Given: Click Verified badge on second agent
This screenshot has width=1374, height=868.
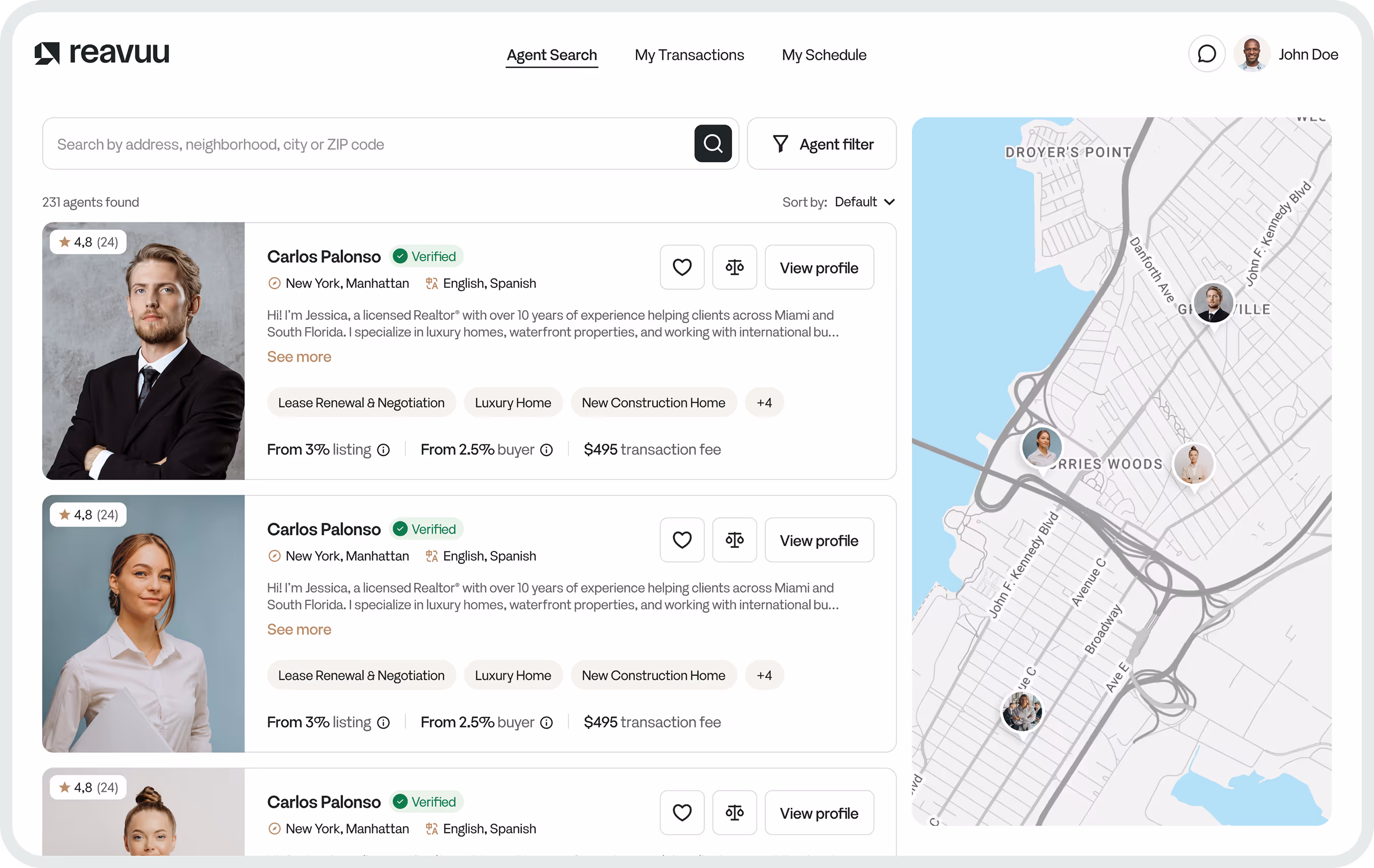Looking at the screenshot, I should pyautogui.click(x=426, y=530).
